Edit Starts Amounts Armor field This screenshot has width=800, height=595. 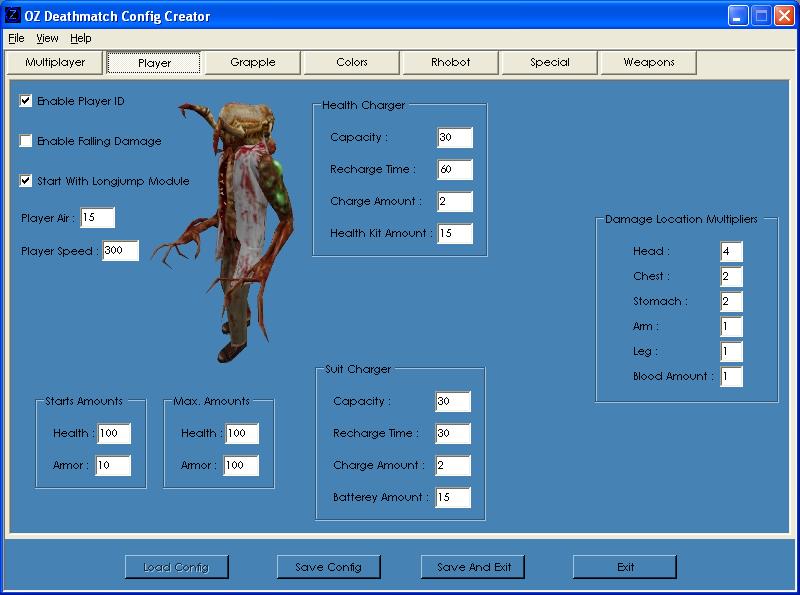[113, 465]
